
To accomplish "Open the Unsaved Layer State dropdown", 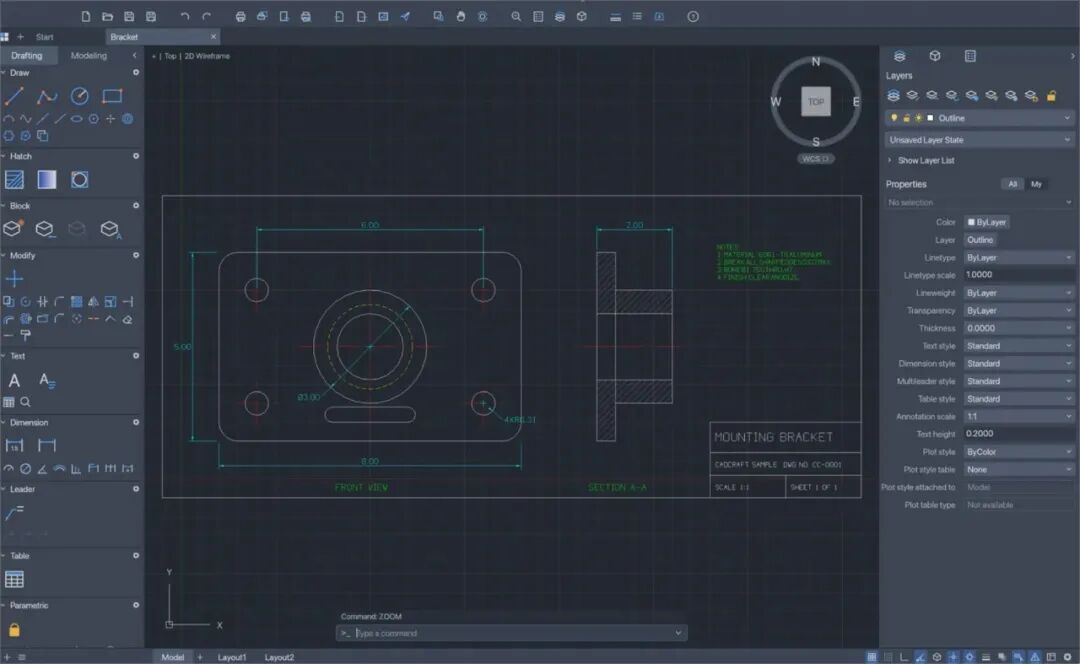I will [979, 140].
